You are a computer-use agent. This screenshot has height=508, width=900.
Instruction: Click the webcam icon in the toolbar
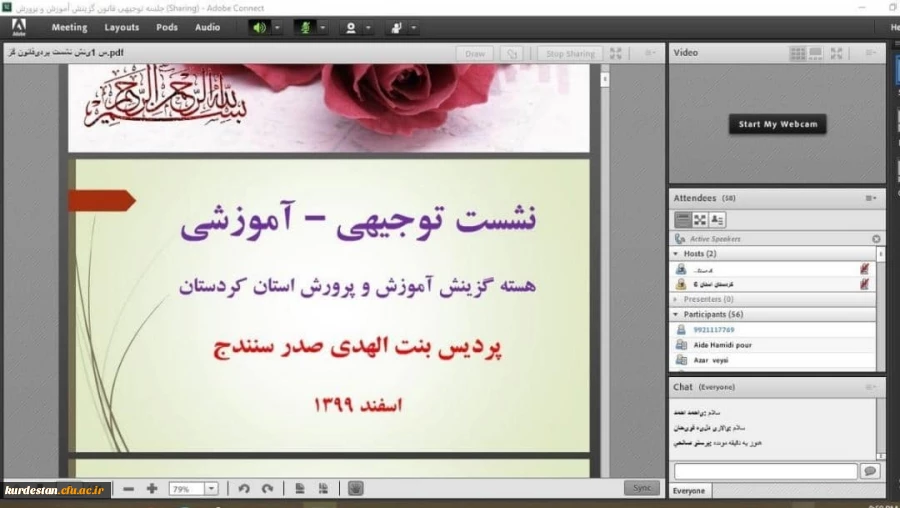[x=351, y=27]
